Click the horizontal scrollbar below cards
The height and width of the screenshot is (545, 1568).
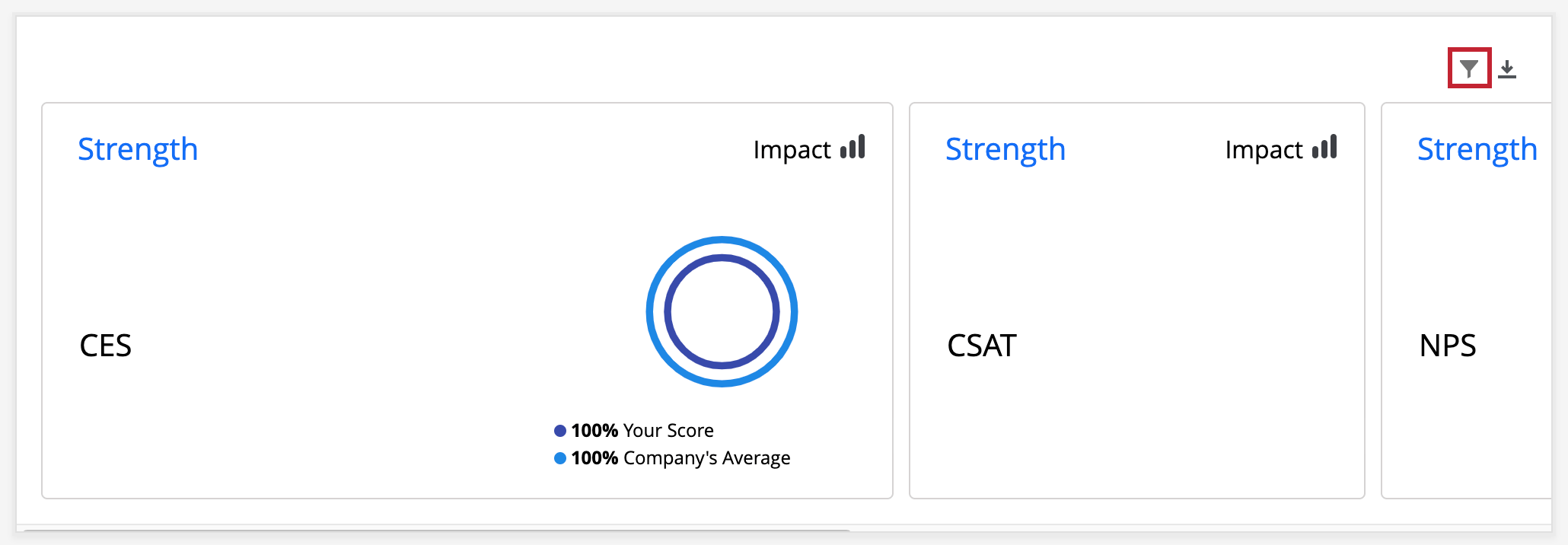click(437, 530)
